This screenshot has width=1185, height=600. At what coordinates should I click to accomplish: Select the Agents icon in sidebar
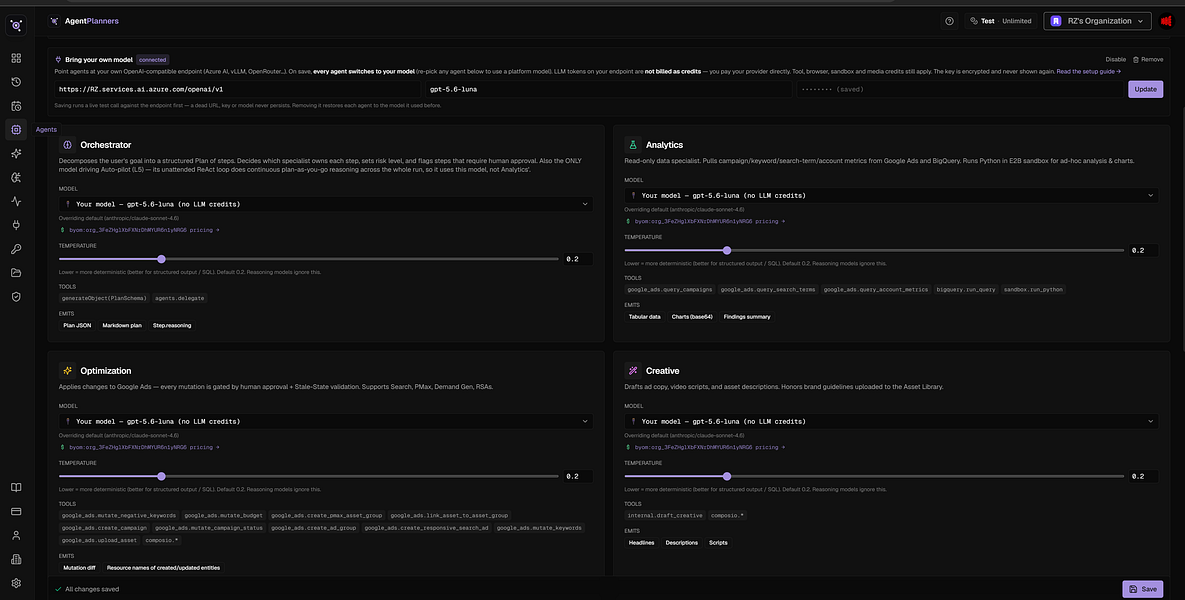point(16,129)
